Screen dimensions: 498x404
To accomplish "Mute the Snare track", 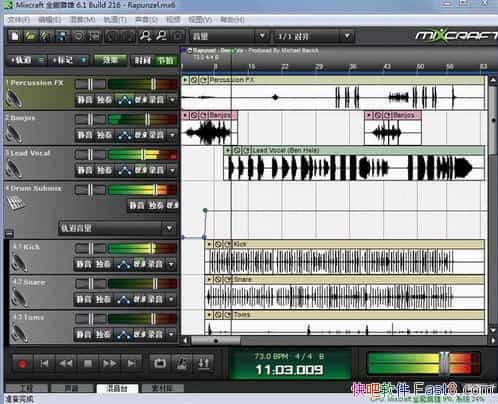I will pyautogui.click(x=84, y=299).
